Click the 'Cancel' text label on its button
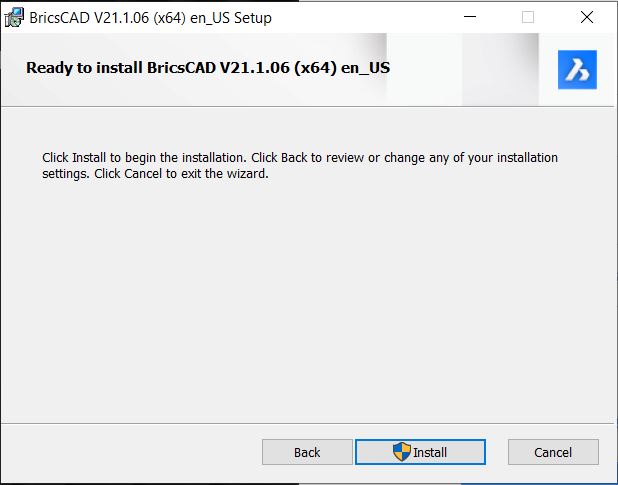 pyautogui.click(x=553, y=452)
